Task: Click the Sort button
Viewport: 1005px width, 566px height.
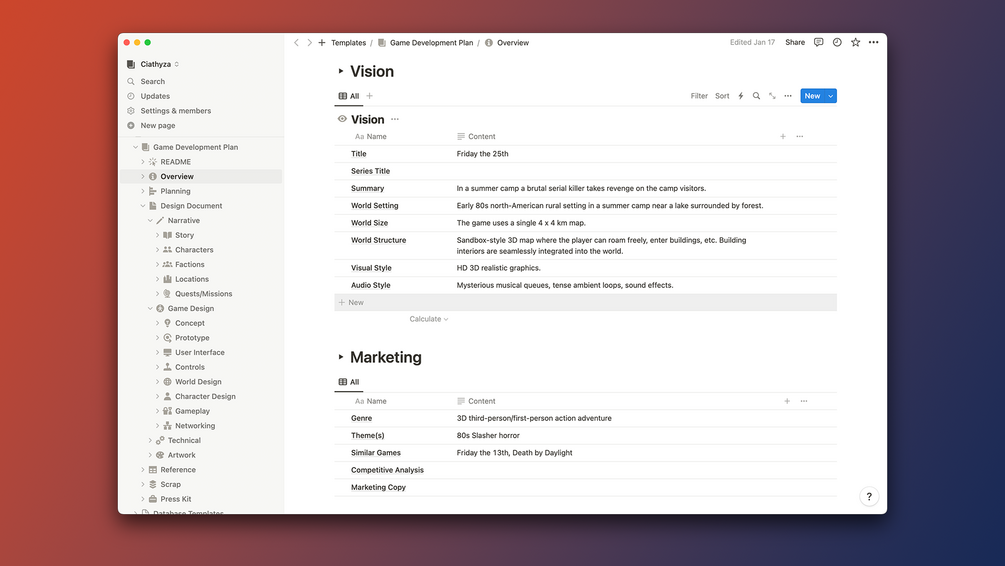Action: (x=722, y=96)
